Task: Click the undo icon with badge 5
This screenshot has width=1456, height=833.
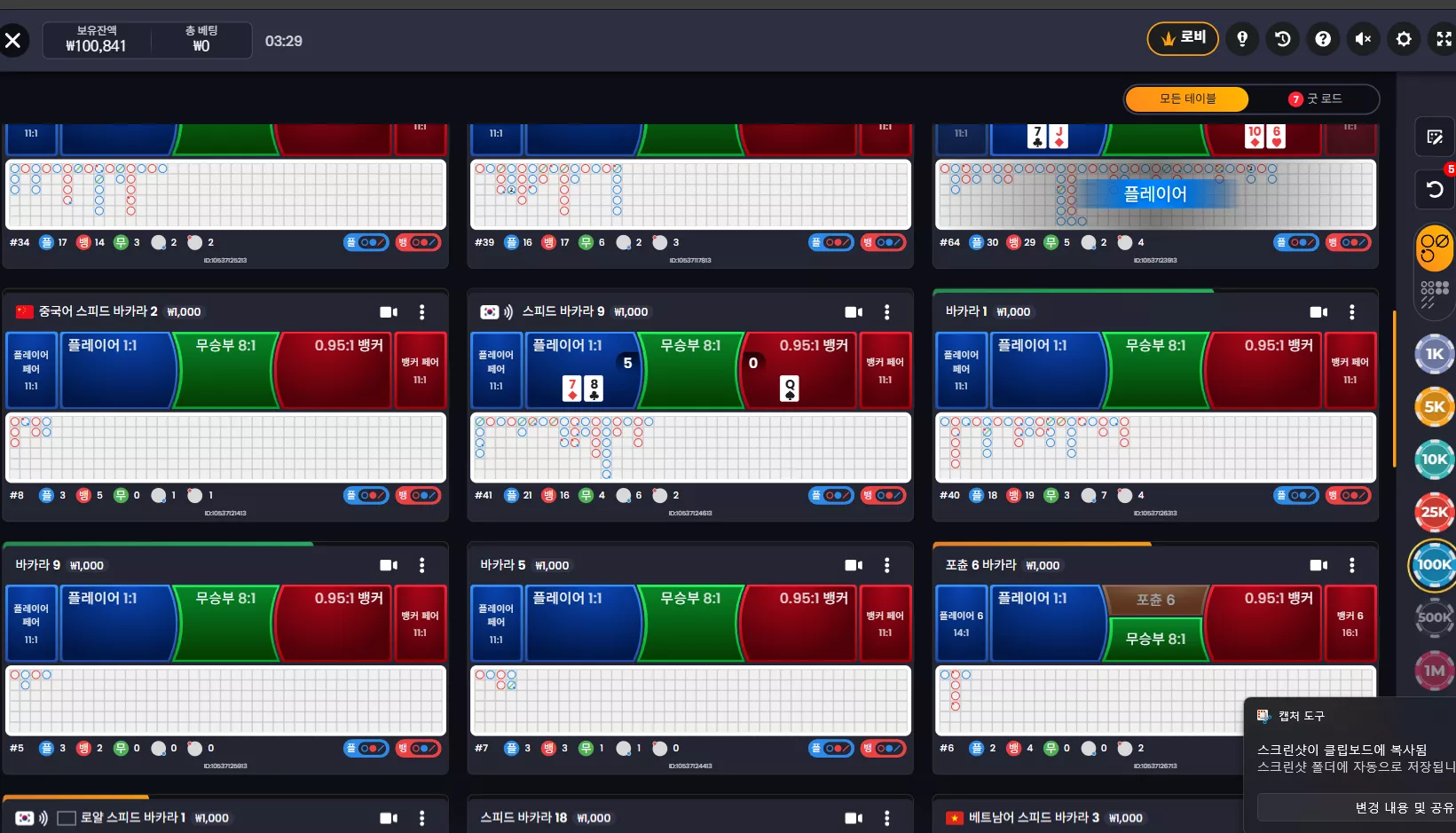Action: click(1435, 189)
